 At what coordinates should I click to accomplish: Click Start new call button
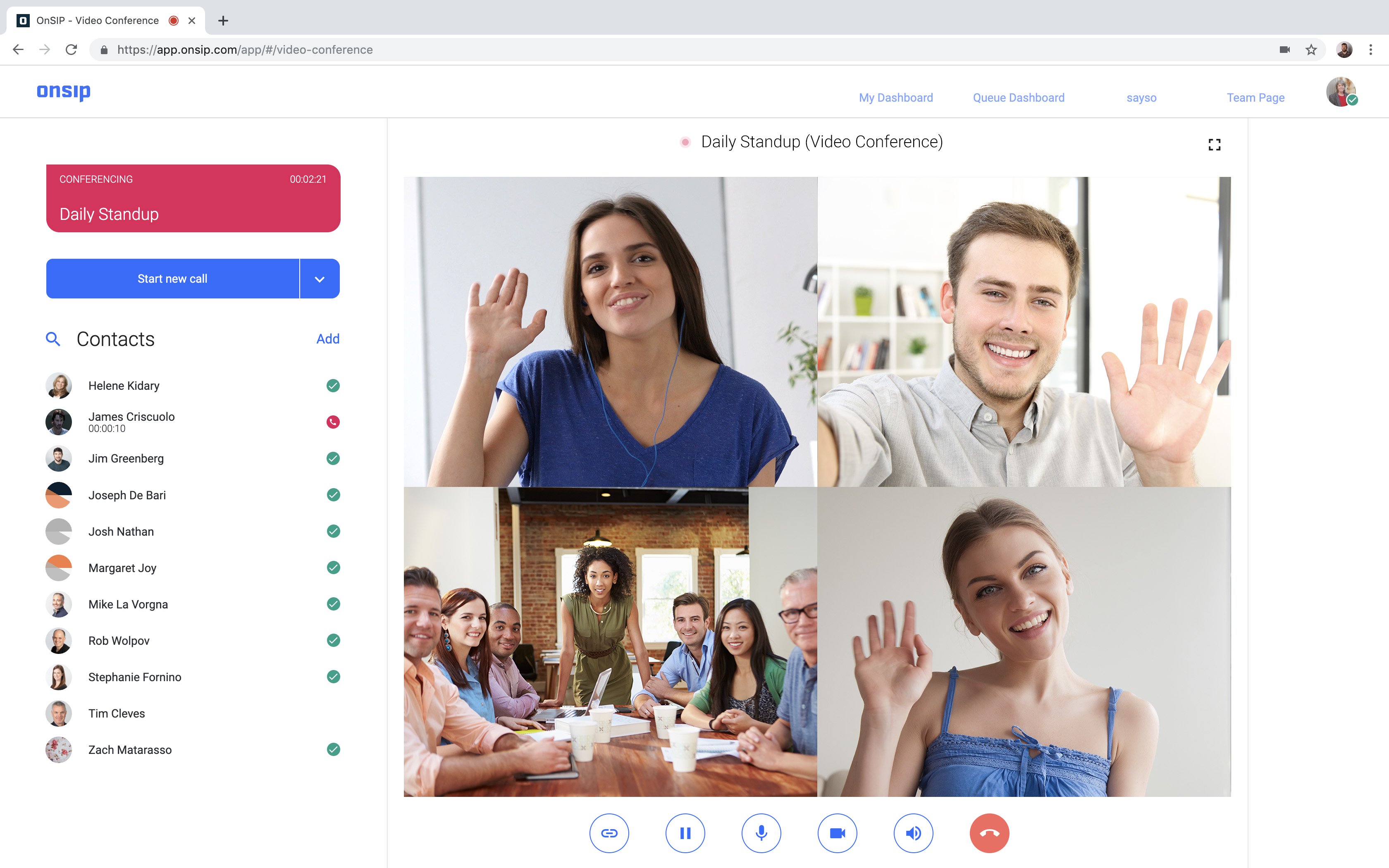(x=172, y=279)
